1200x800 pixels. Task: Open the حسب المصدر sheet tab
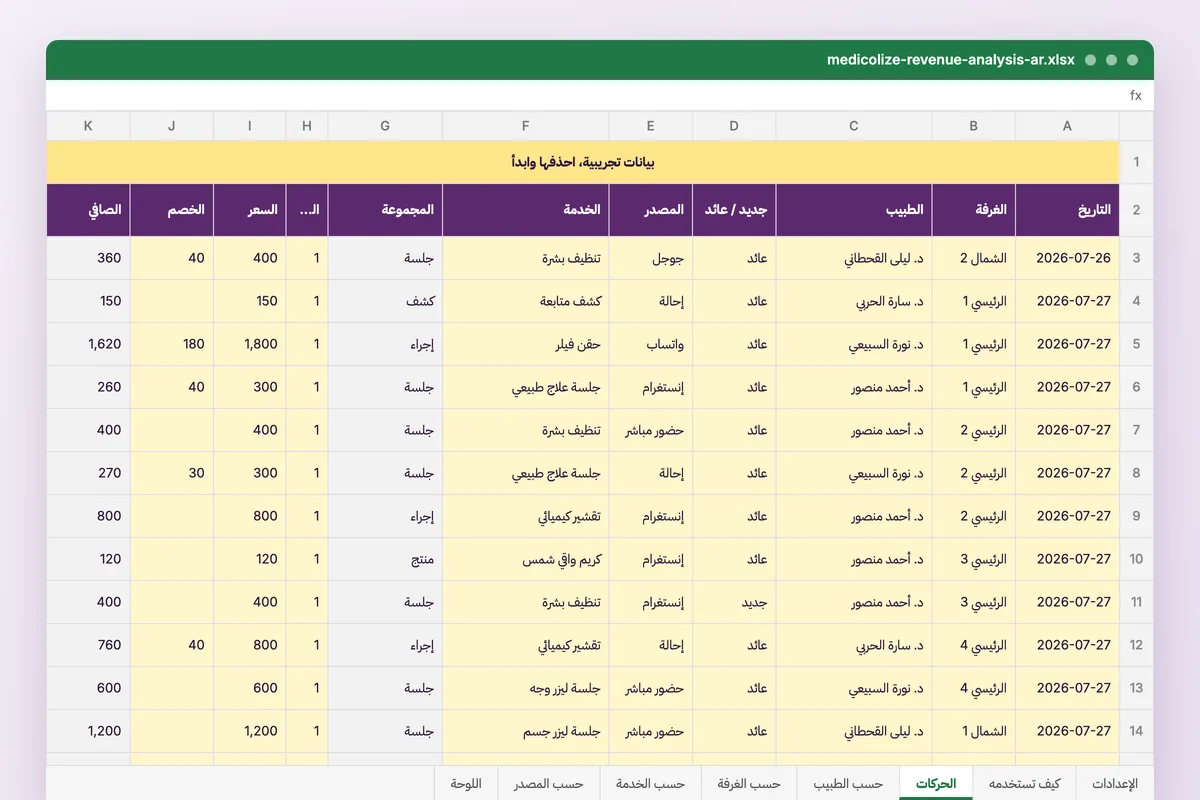tap(549, 784)
